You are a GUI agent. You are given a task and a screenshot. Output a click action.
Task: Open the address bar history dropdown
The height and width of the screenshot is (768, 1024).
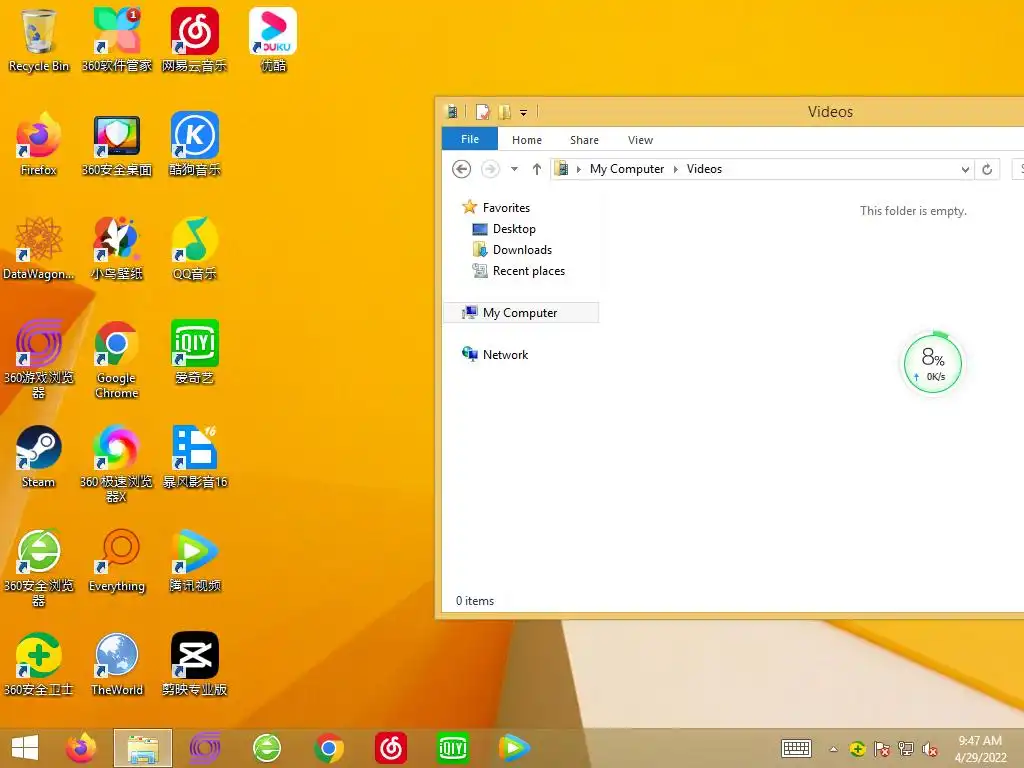pos(965,170)
